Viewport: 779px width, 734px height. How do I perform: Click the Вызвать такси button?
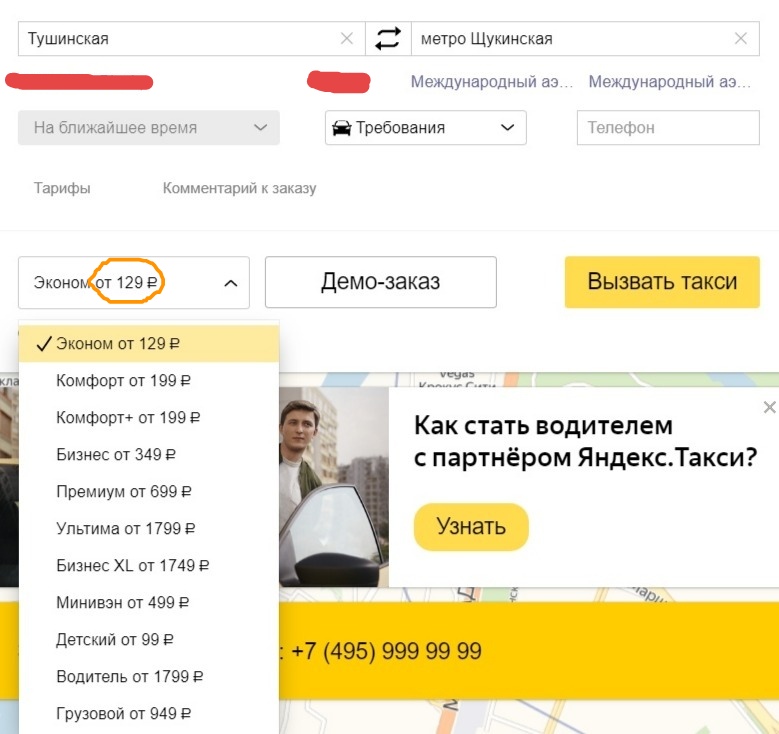click(x=662, y=282)
